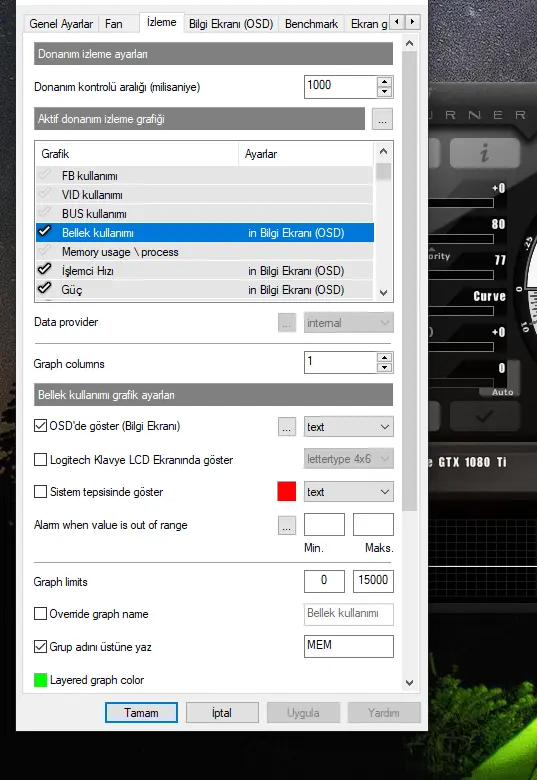
Task: Open the Data provider internal dropdown
Action: [349, 323]
